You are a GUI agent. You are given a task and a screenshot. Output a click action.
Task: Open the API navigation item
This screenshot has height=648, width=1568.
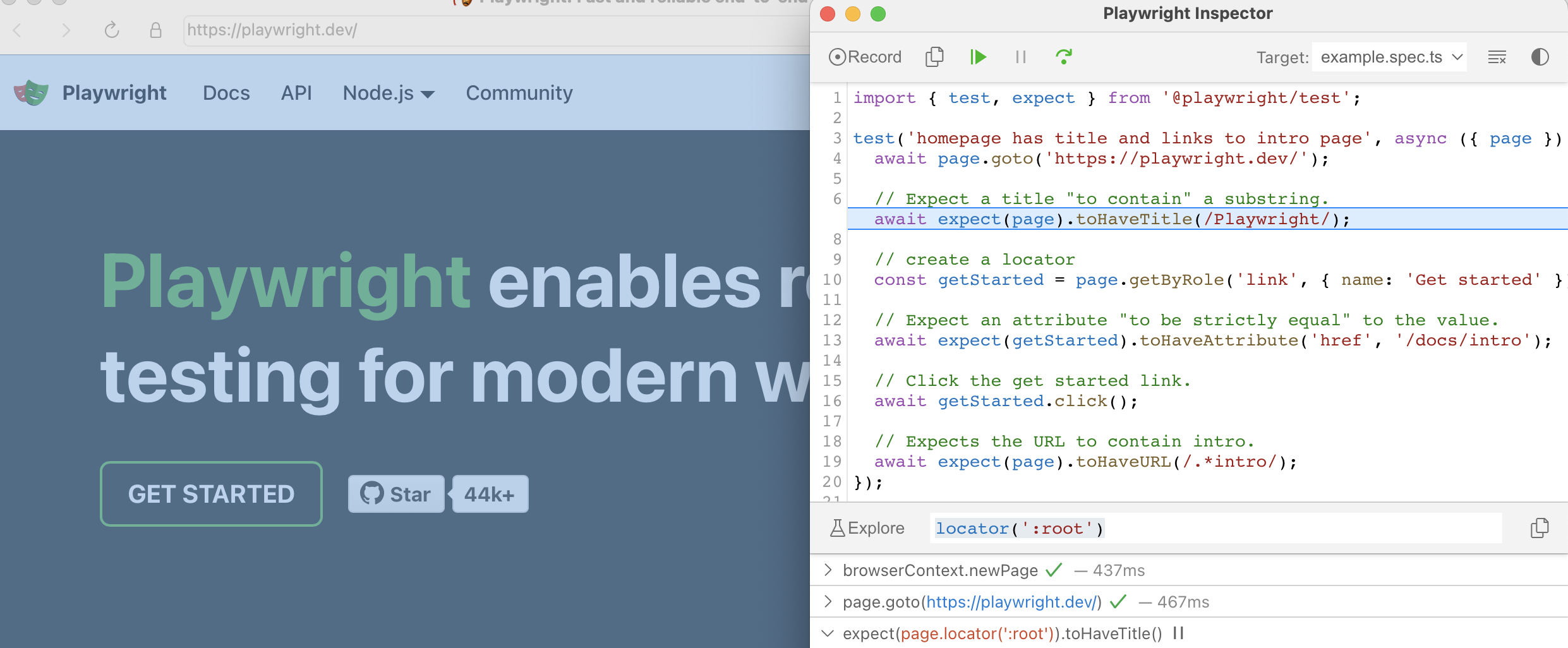[296, 93]
